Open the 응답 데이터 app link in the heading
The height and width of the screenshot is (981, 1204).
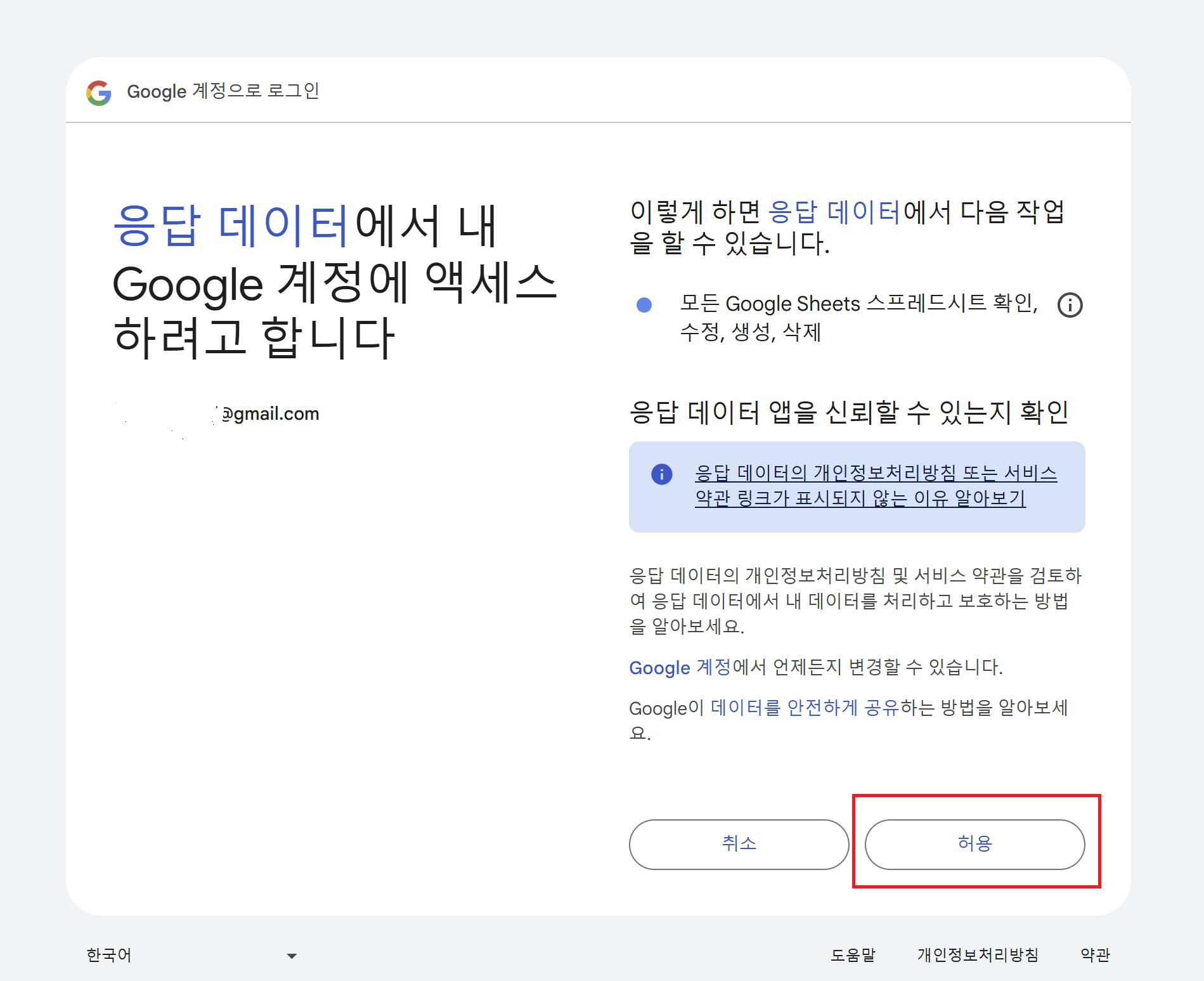pos(231,226)
